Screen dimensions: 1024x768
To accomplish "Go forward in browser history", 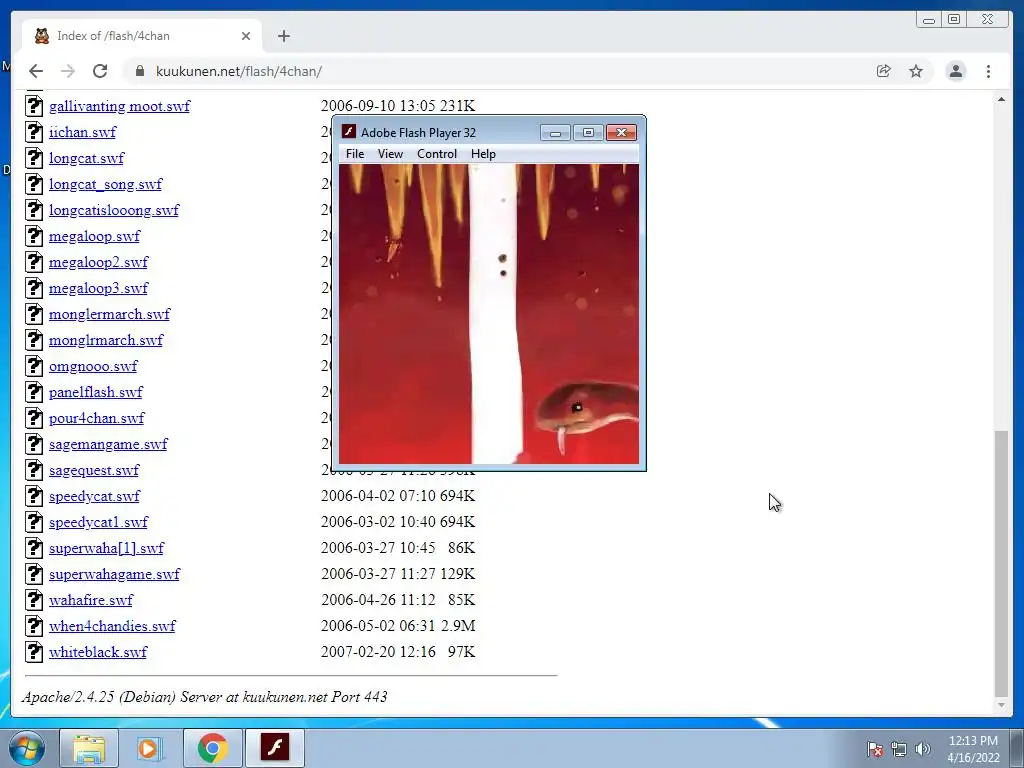I will [68, 71].
